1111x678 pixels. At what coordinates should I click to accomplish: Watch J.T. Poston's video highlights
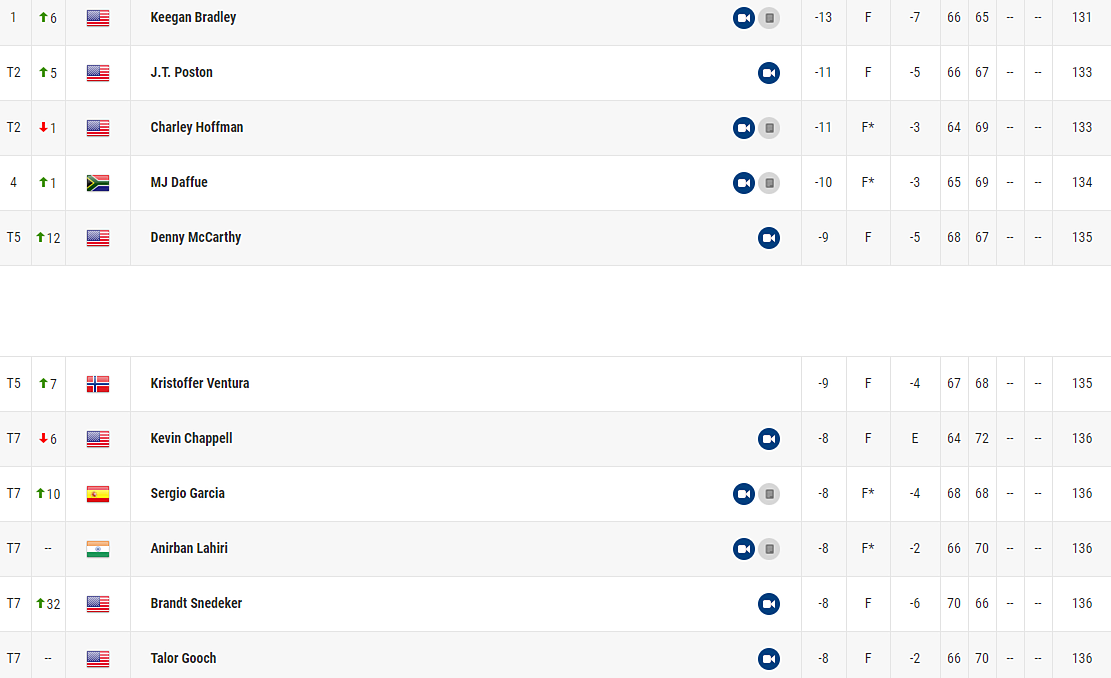[x=768, y=73]
